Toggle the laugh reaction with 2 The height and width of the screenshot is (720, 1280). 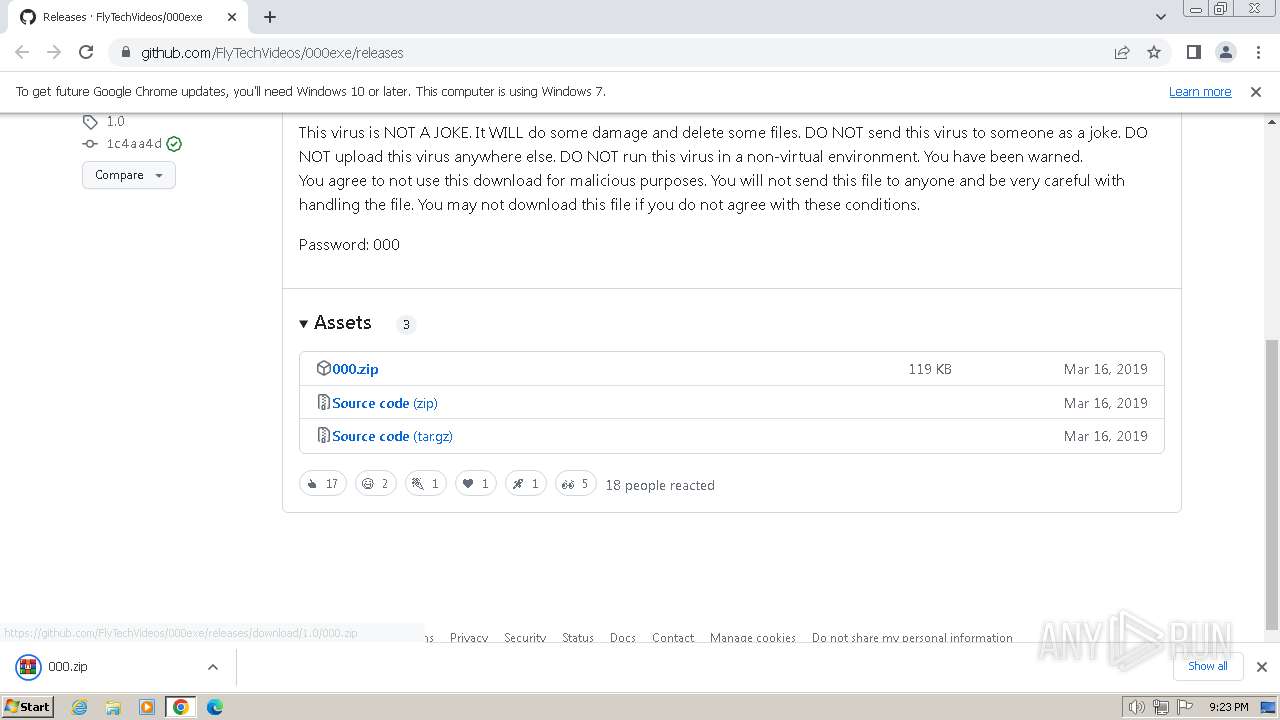coord(376,484)
